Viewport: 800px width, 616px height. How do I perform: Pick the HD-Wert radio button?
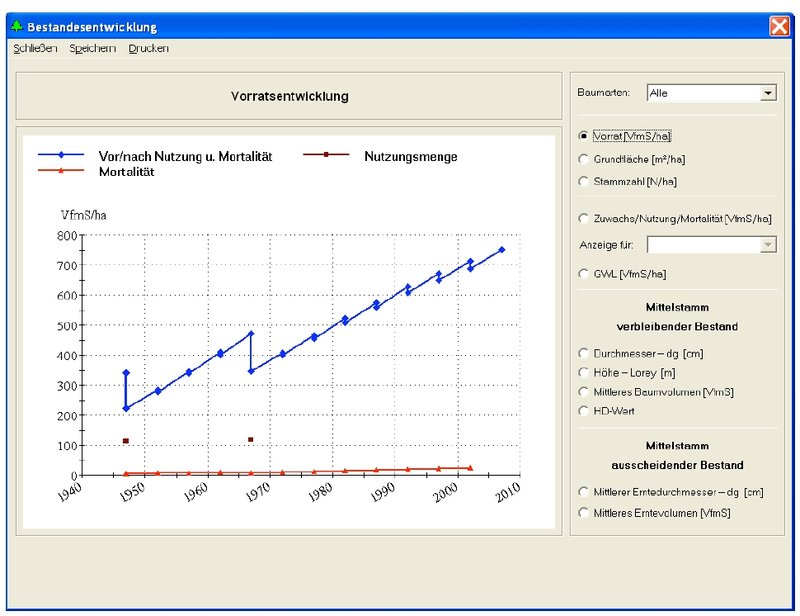pos(584,410)
